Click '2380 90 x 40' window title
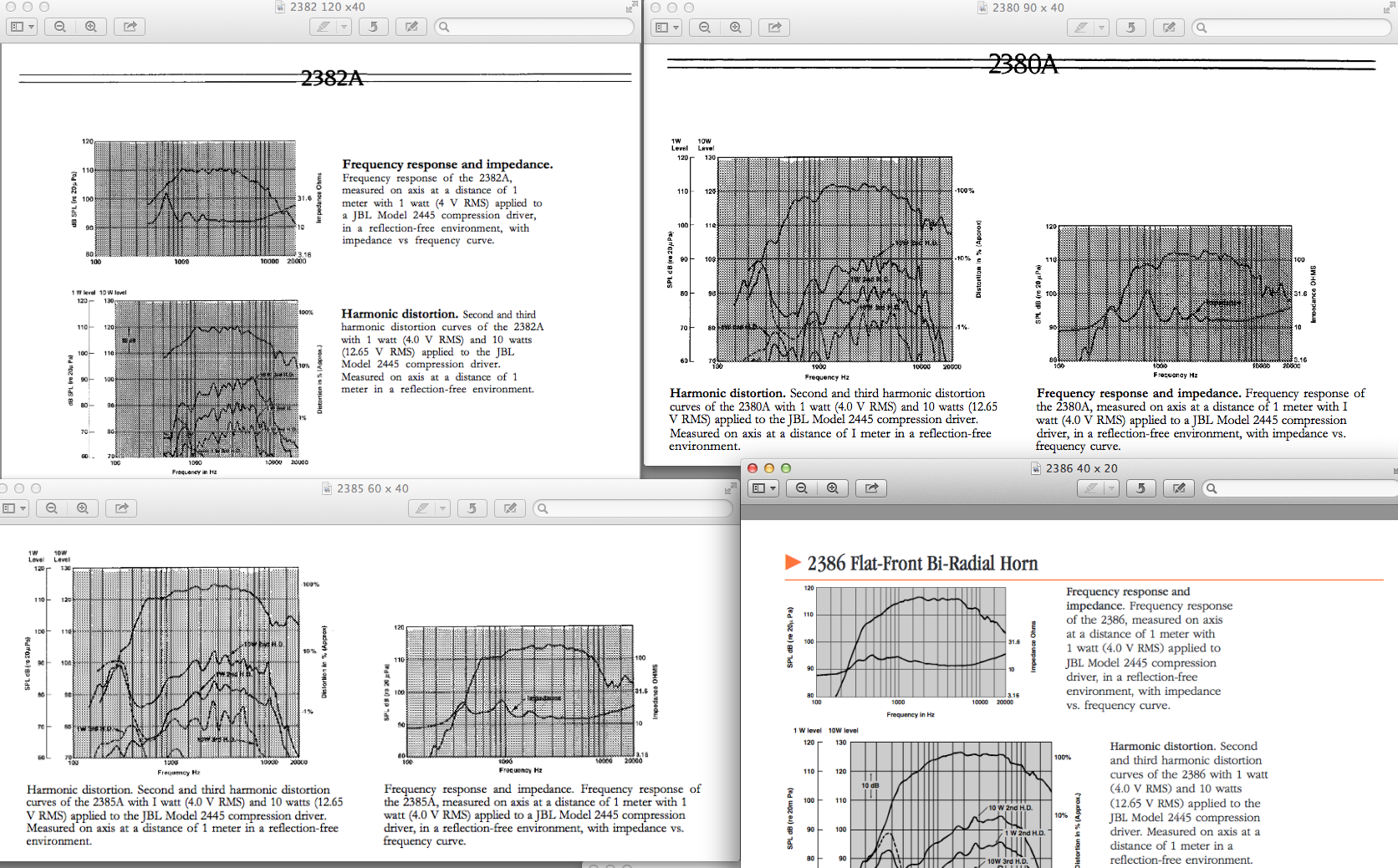Screen dimensions: 1398x868 coord(1028,8)
